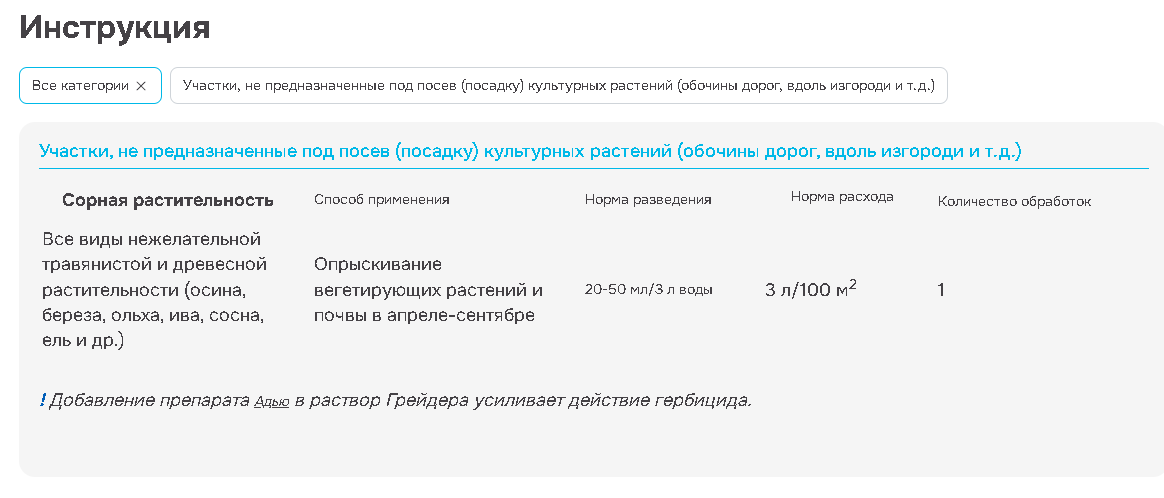Screen dimensions: 1164x498
Task: Click the Способ применения column header
Action: tap(382, 199)
